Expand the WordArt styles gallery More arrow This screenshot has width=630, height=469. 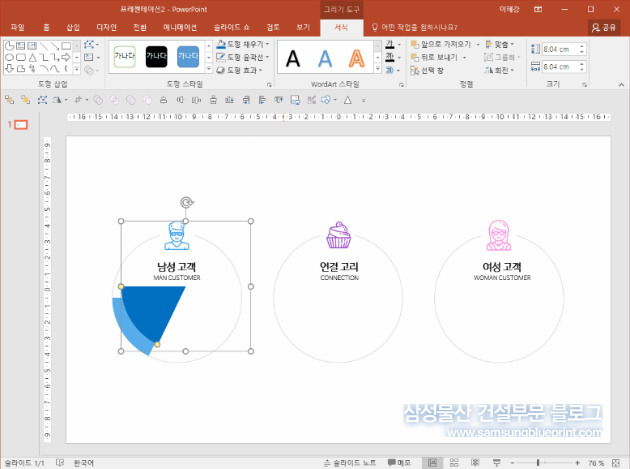tap(377, 69)
